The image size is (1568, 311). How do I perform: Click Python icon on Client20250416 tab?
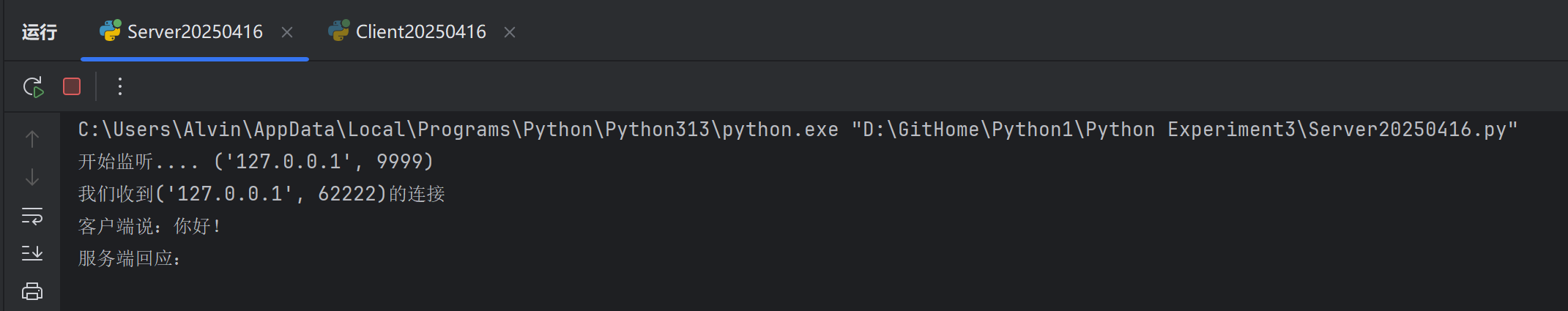[x=338, y=31]
